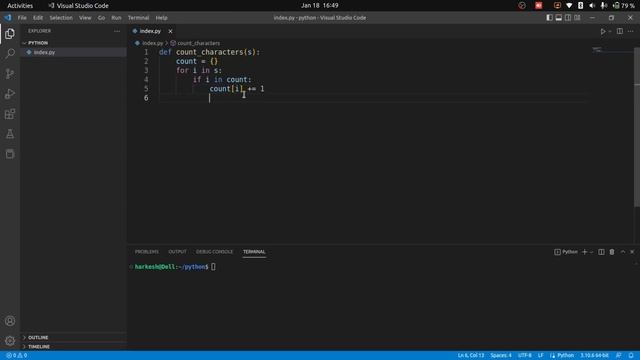Open the Testing flask icon

click(10, 133)
